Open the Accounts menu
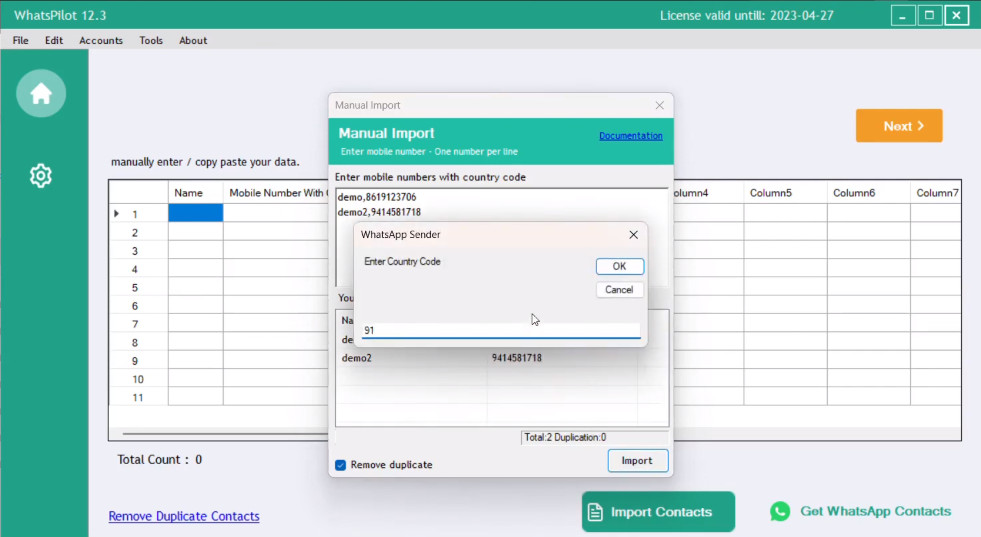The image size is (981, 537). 101,40
